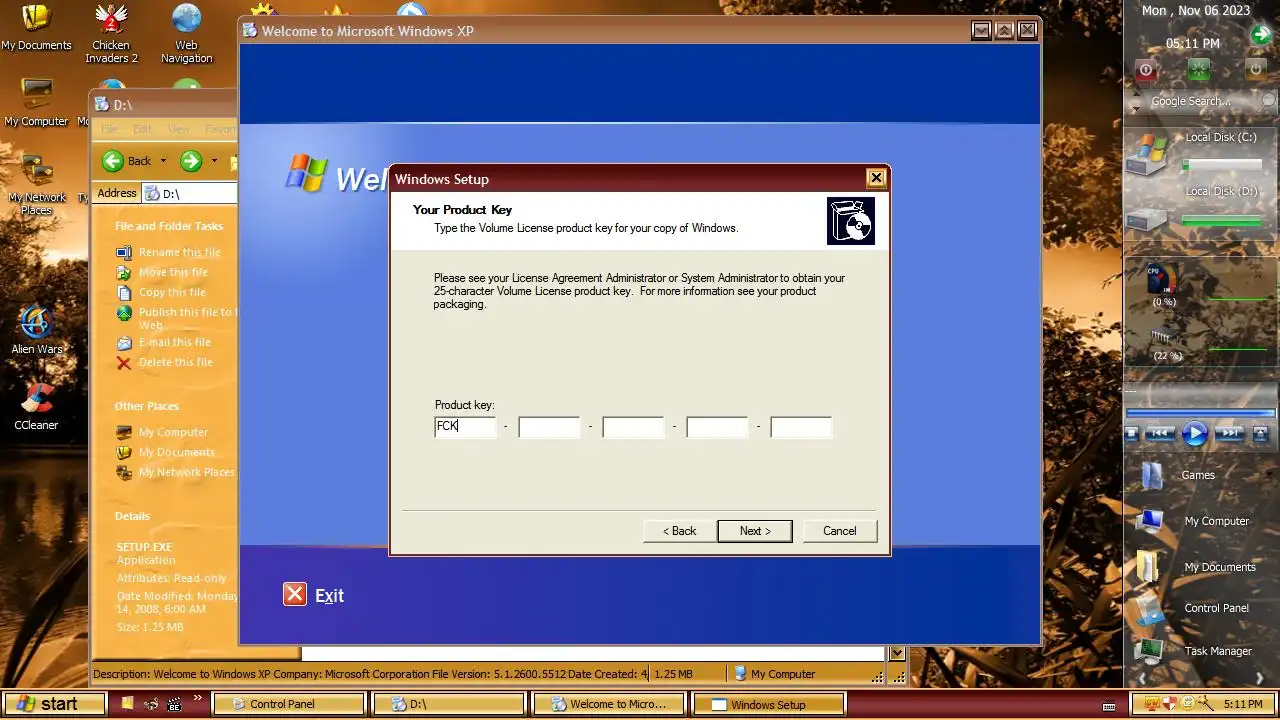Click the green arrow beside the date
This screenshot has height=720, width=1280.
click(1261, 36)
